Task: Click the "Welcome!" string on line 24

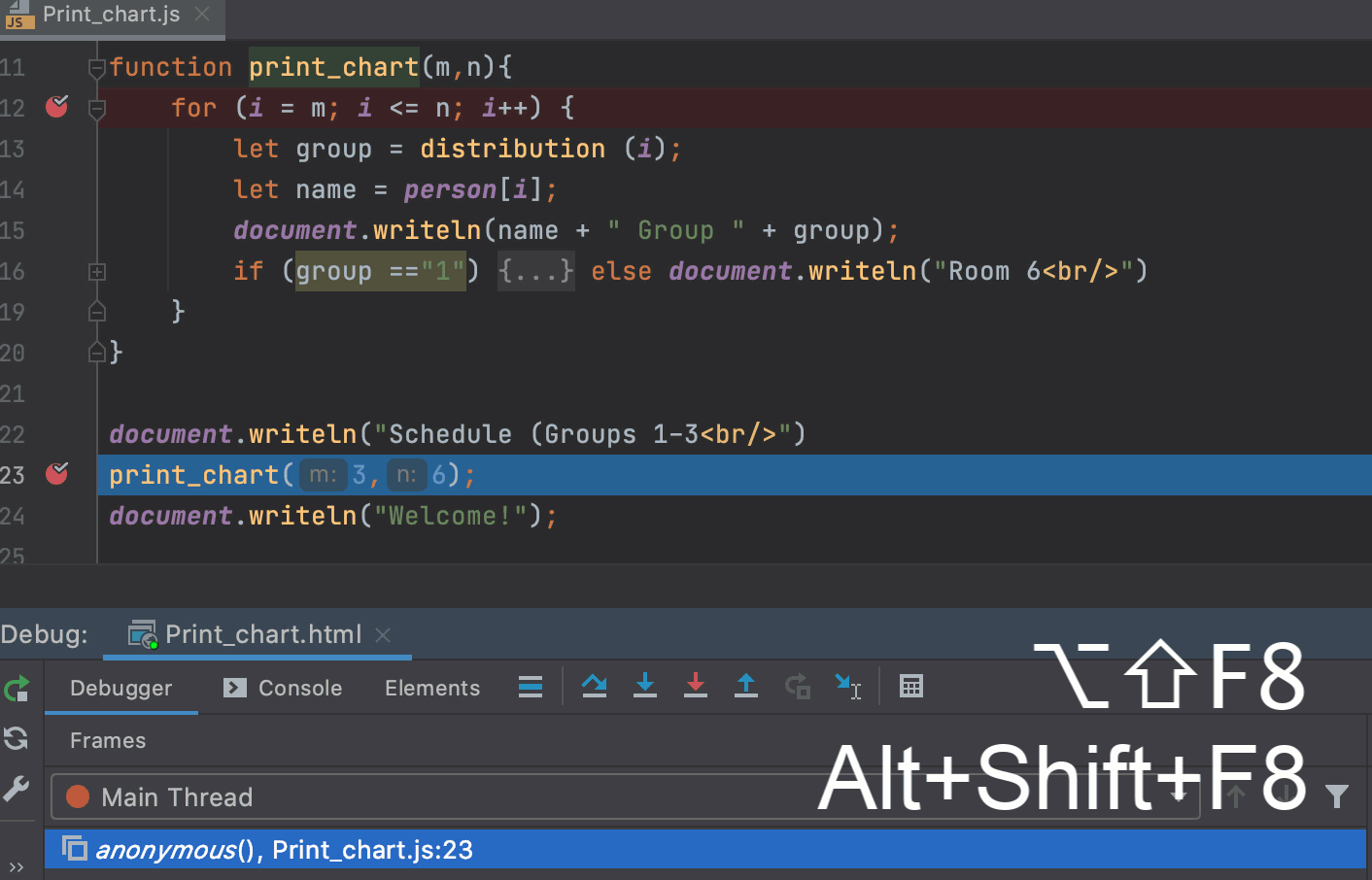Action: (x=451, y=516)
